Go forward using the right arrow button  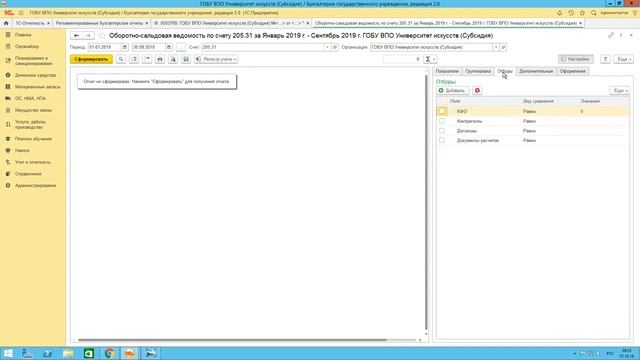click(88, 36)
